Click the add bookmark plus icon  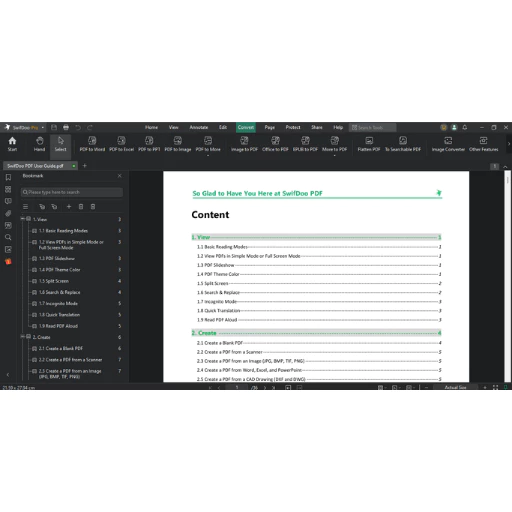(69, 207)
